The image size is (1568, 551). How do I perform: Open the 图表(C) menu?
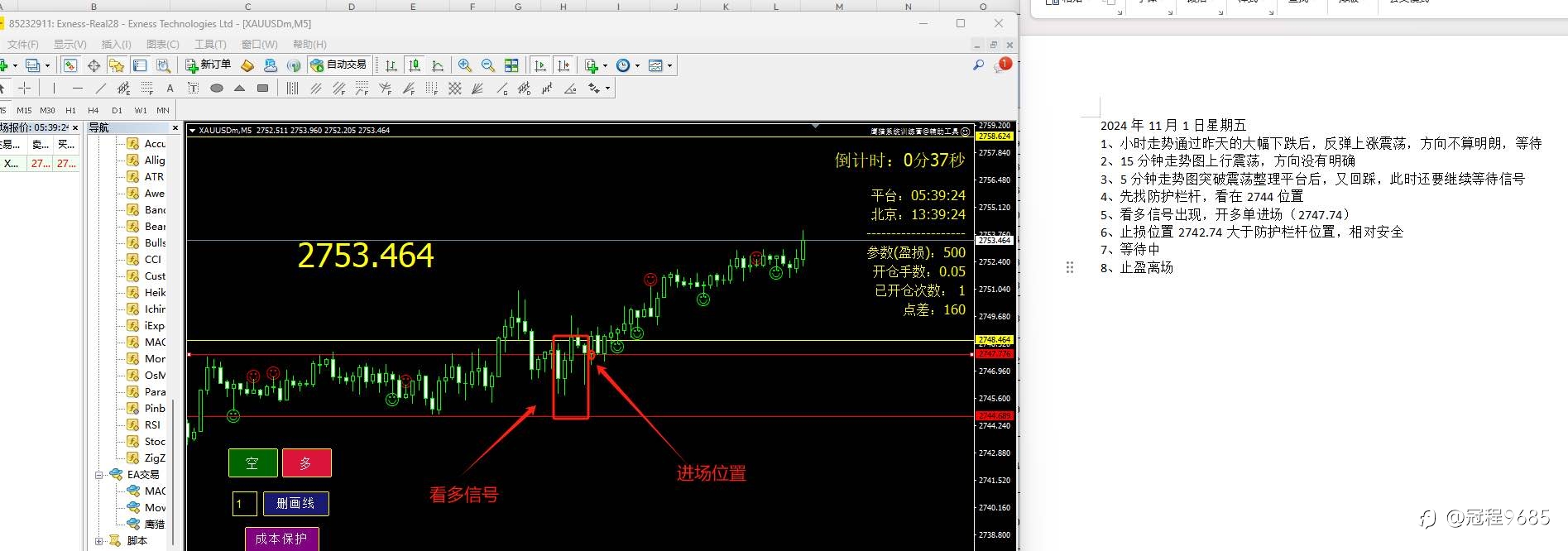tap(162, 44)
